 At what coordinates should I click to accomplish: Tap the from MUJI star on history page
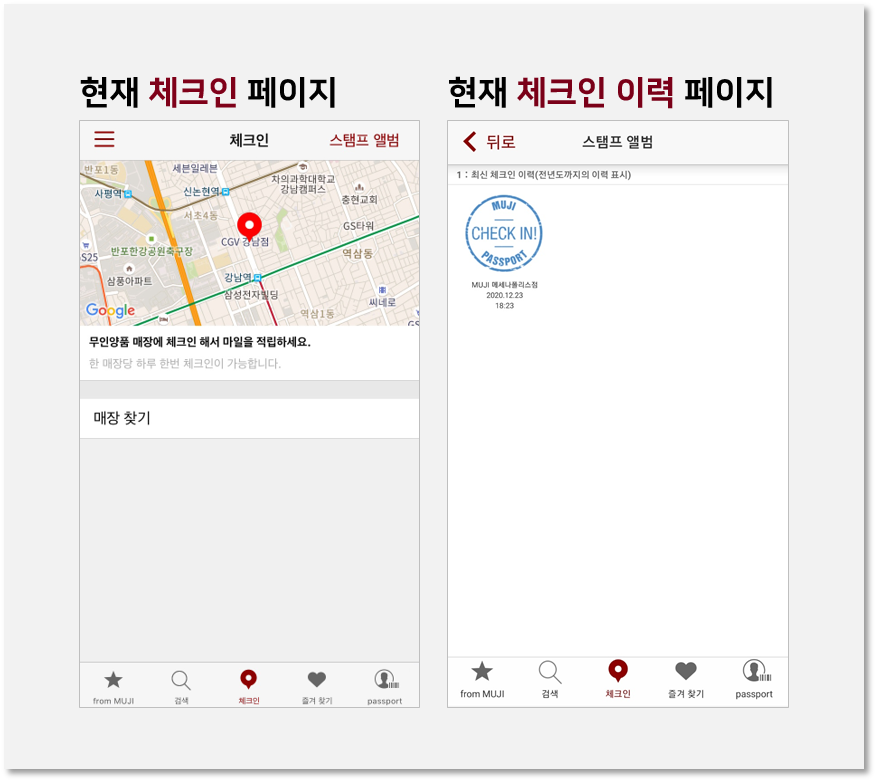click(x=480, y=679)
